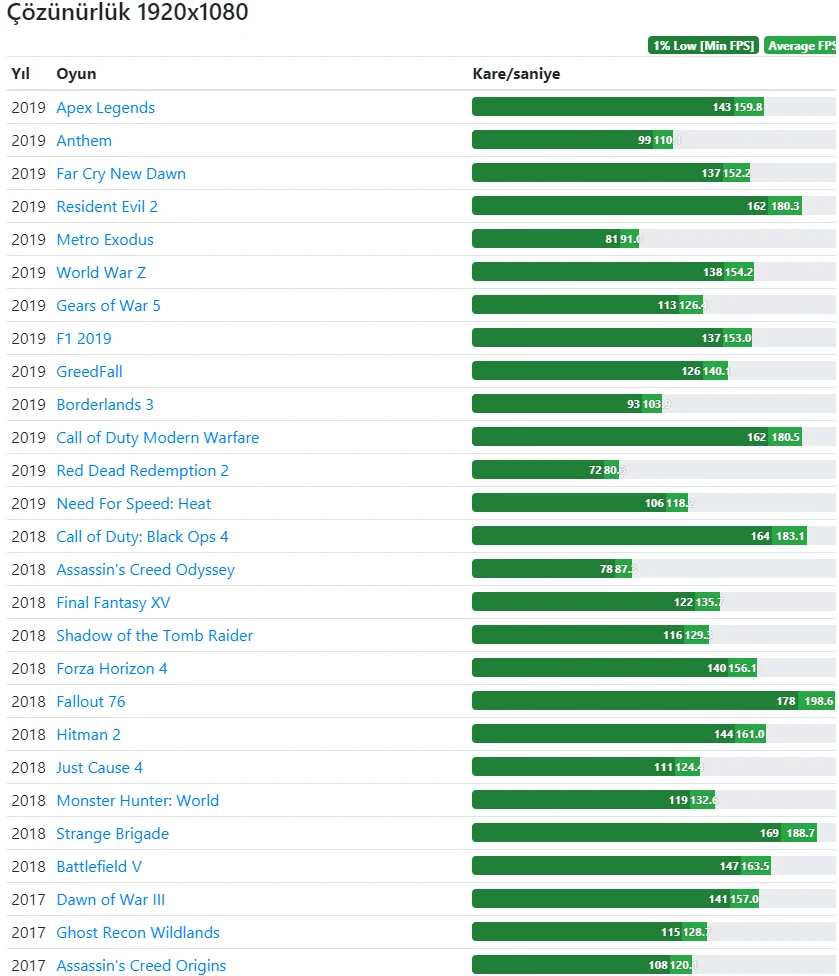Viewport: 839px width, 976px height.
Task: Click the Anthem game link
Action: click(x=84, y=141)
